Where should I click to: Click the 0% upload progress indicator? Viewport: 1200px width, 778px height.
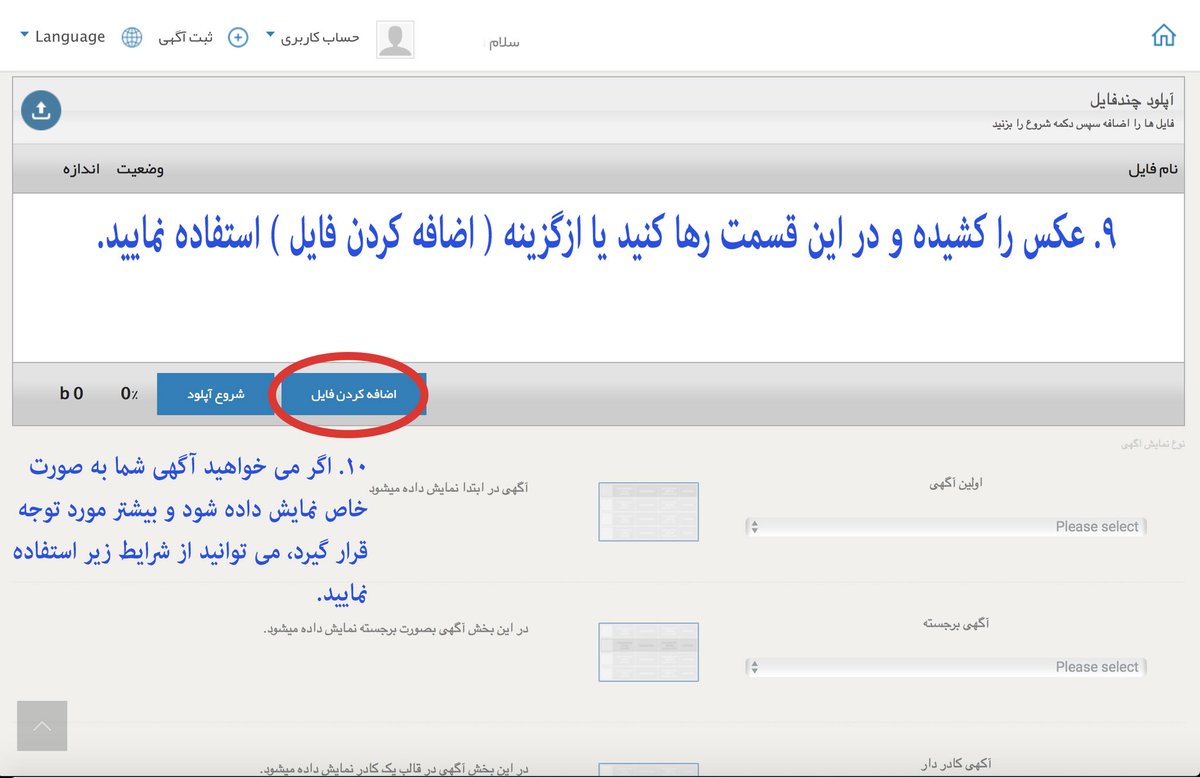pos(130,394)
